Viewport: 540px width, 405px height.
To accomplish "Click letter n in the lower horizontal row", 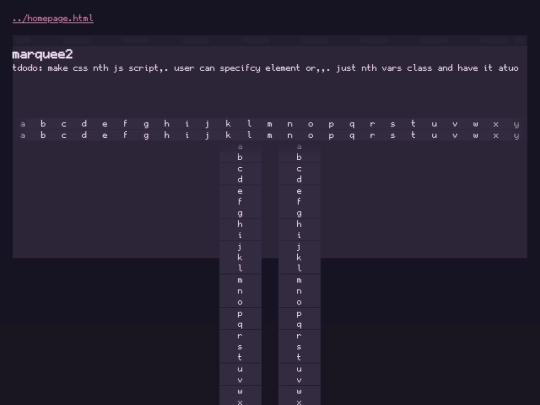I will pos(290,135).
